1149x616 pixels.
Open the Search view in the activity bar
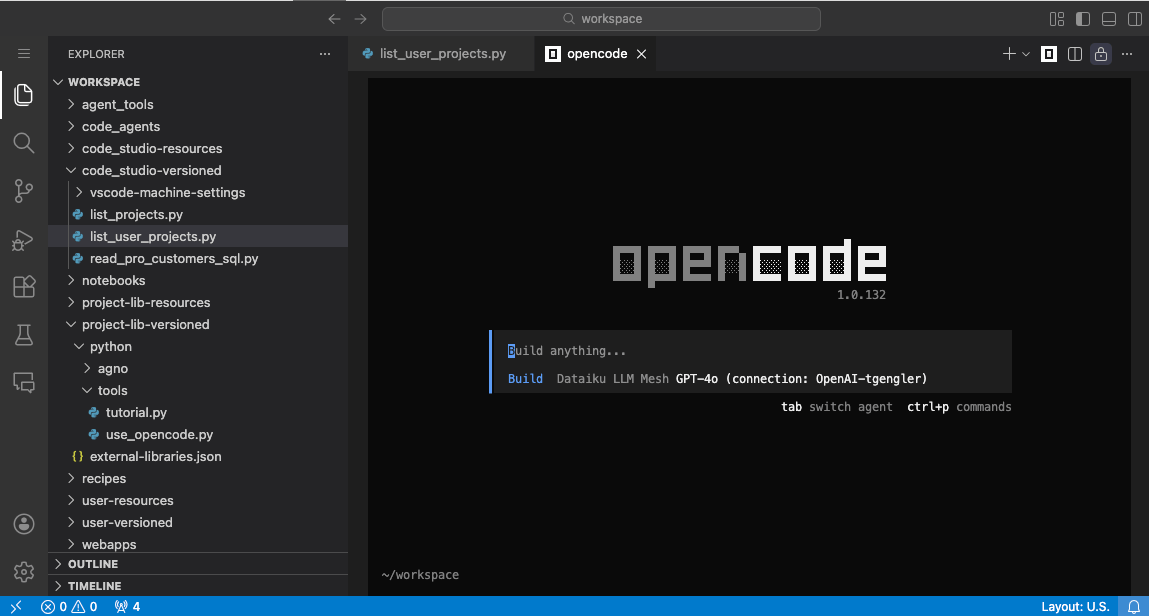24,143
